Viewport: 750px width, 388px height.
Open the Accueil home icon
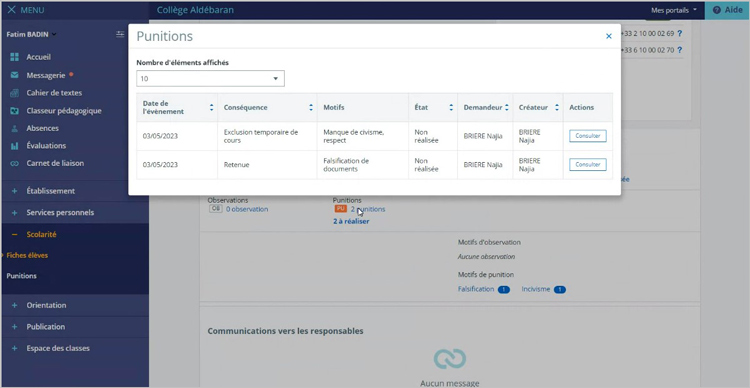point(14,57)
